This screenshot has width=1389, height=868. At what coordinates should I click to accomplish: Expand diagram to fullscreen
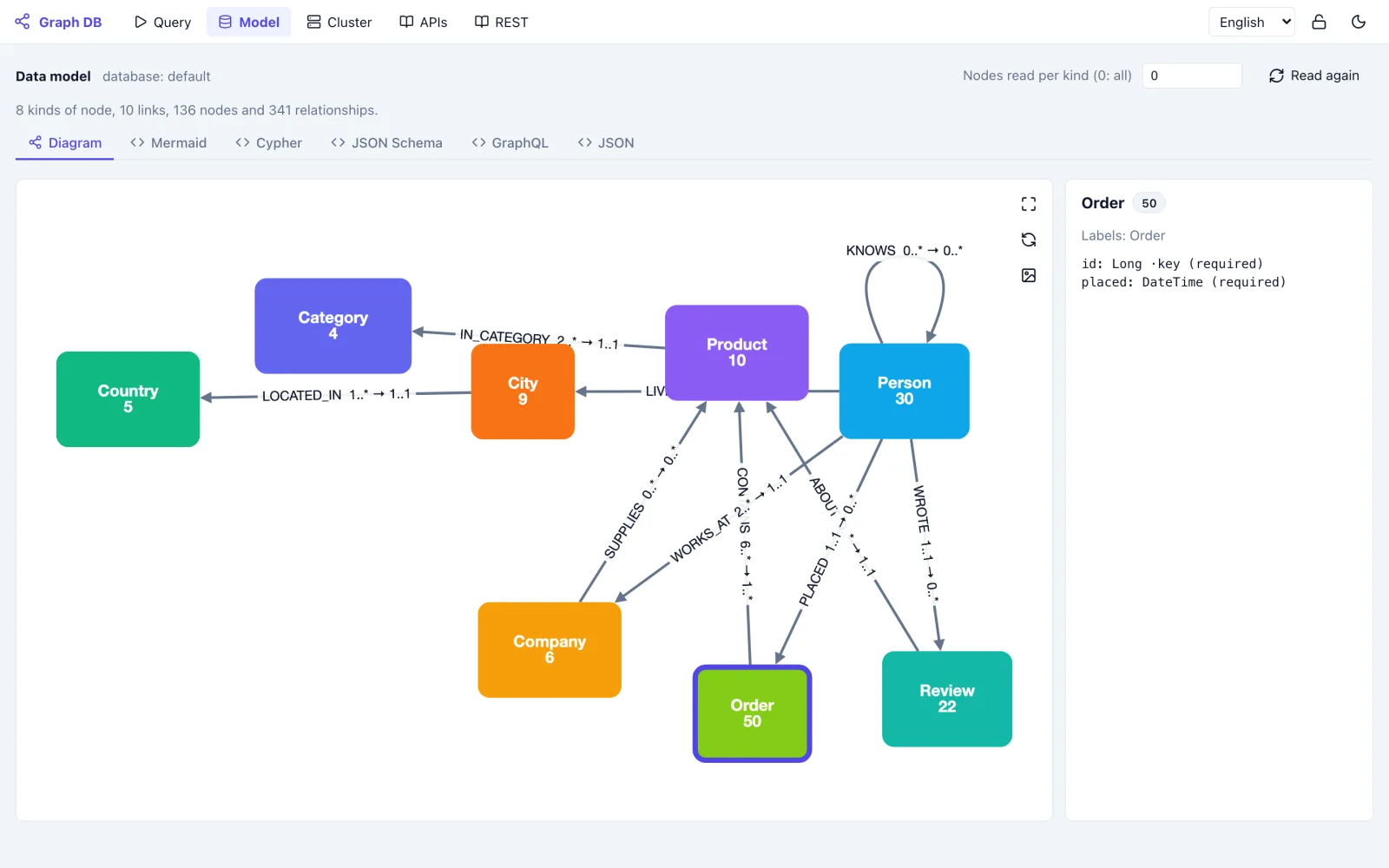click(x=1029, y=204)
